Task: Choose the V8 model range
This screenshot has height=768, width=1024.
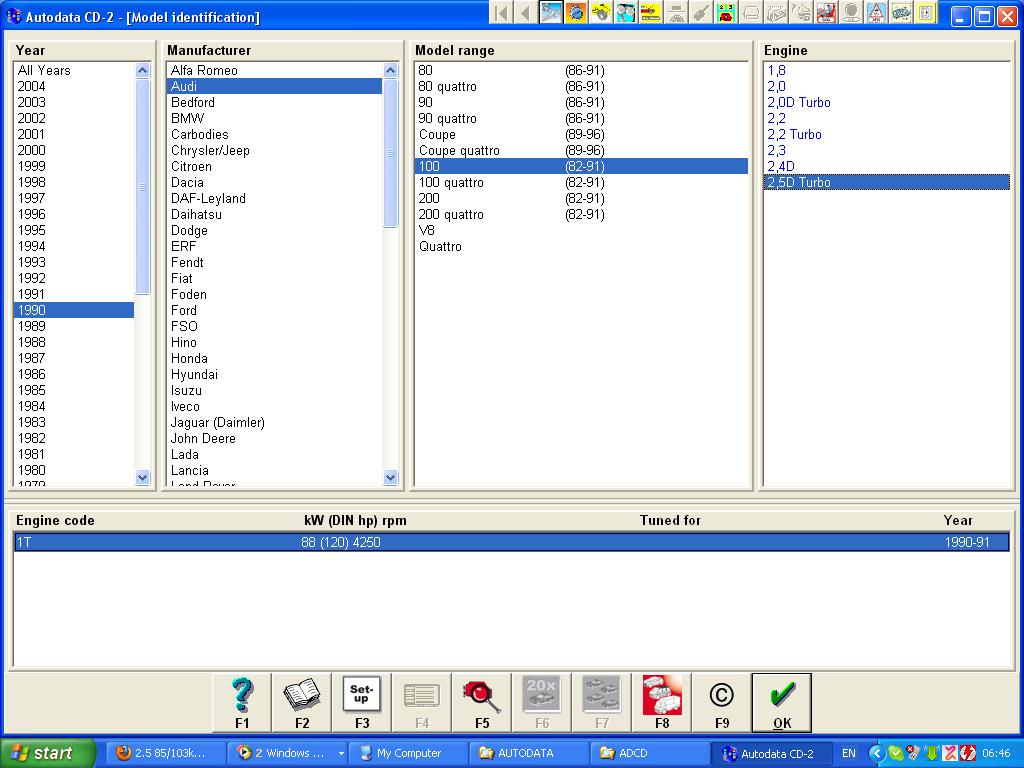Action: click(582, 231)
